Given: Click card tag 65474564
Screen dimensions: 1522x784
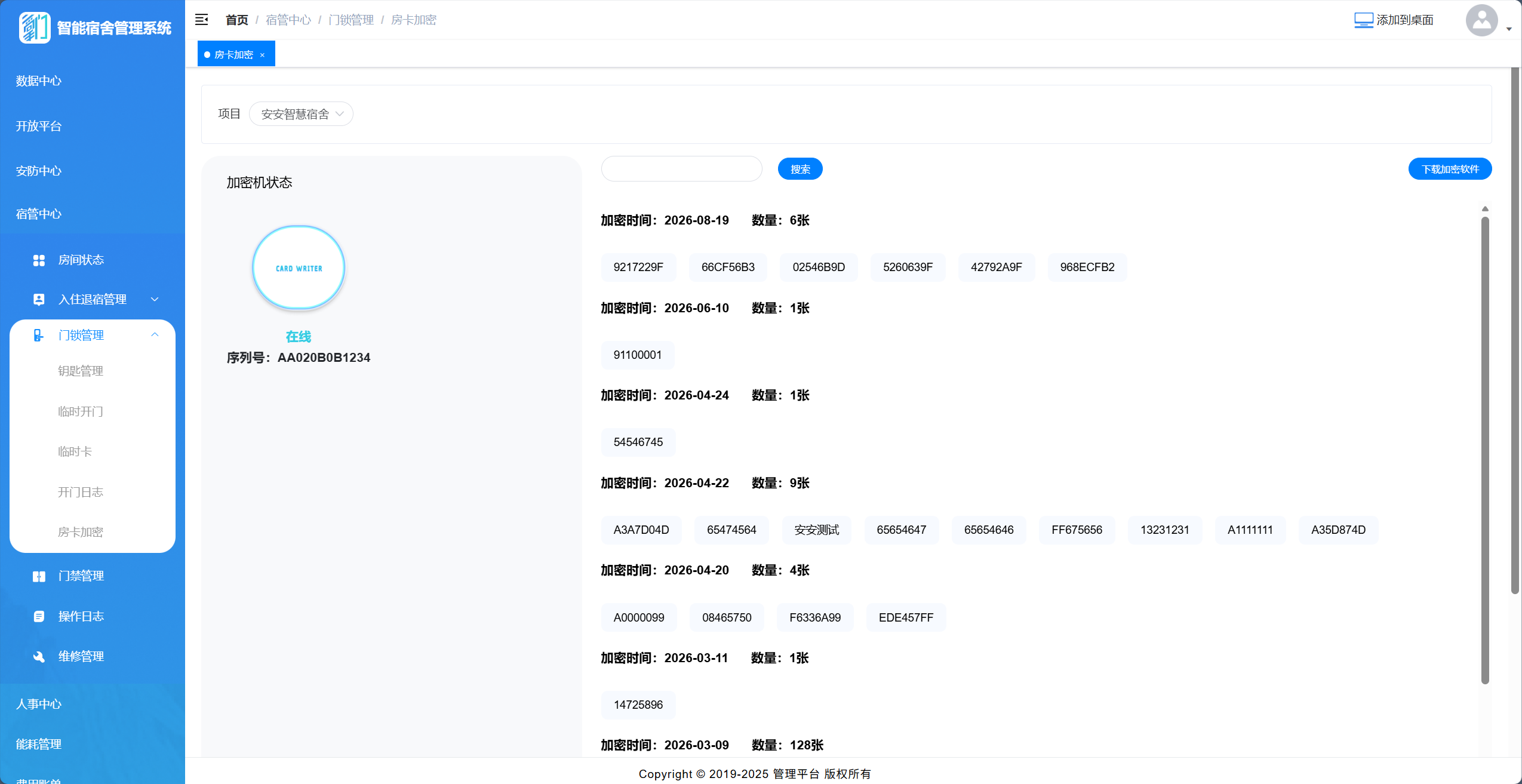Looking at the screenshot, I should (x=731, y=530).
